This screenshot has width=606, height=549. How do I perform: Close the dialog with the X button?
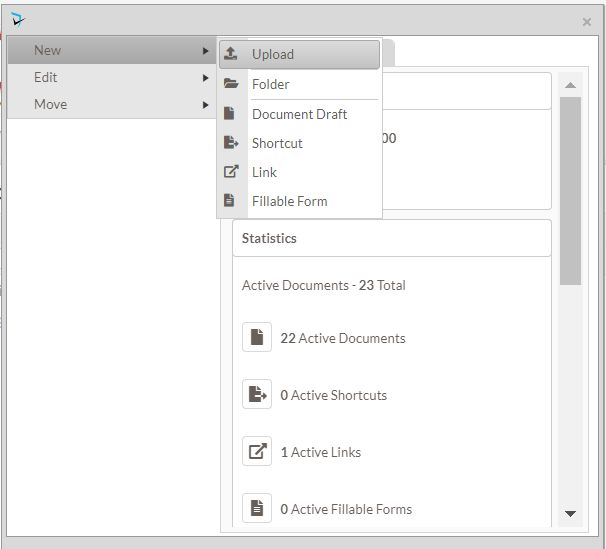tap(587, 22)
